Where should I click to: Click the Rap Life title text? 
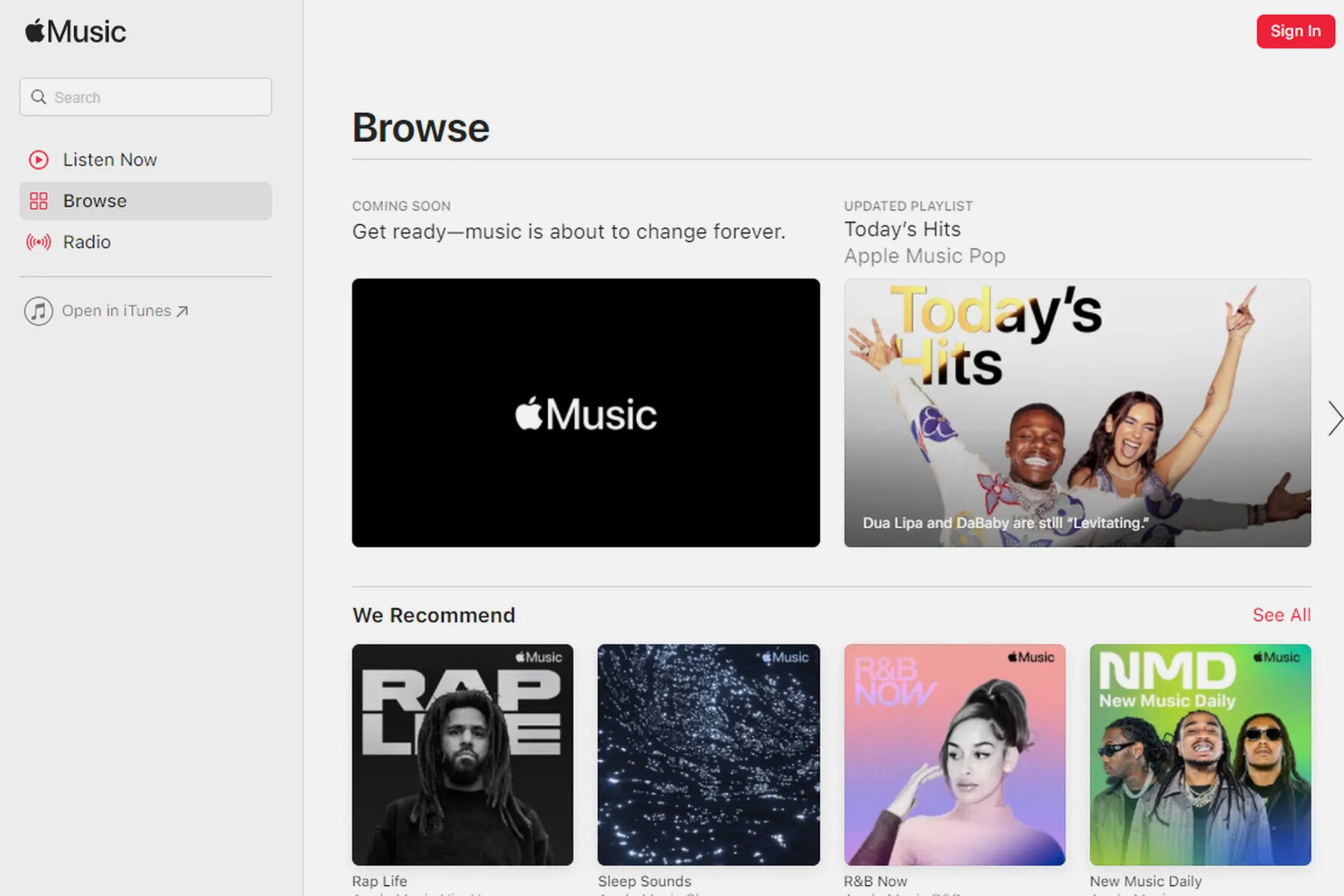pos(380,881)
